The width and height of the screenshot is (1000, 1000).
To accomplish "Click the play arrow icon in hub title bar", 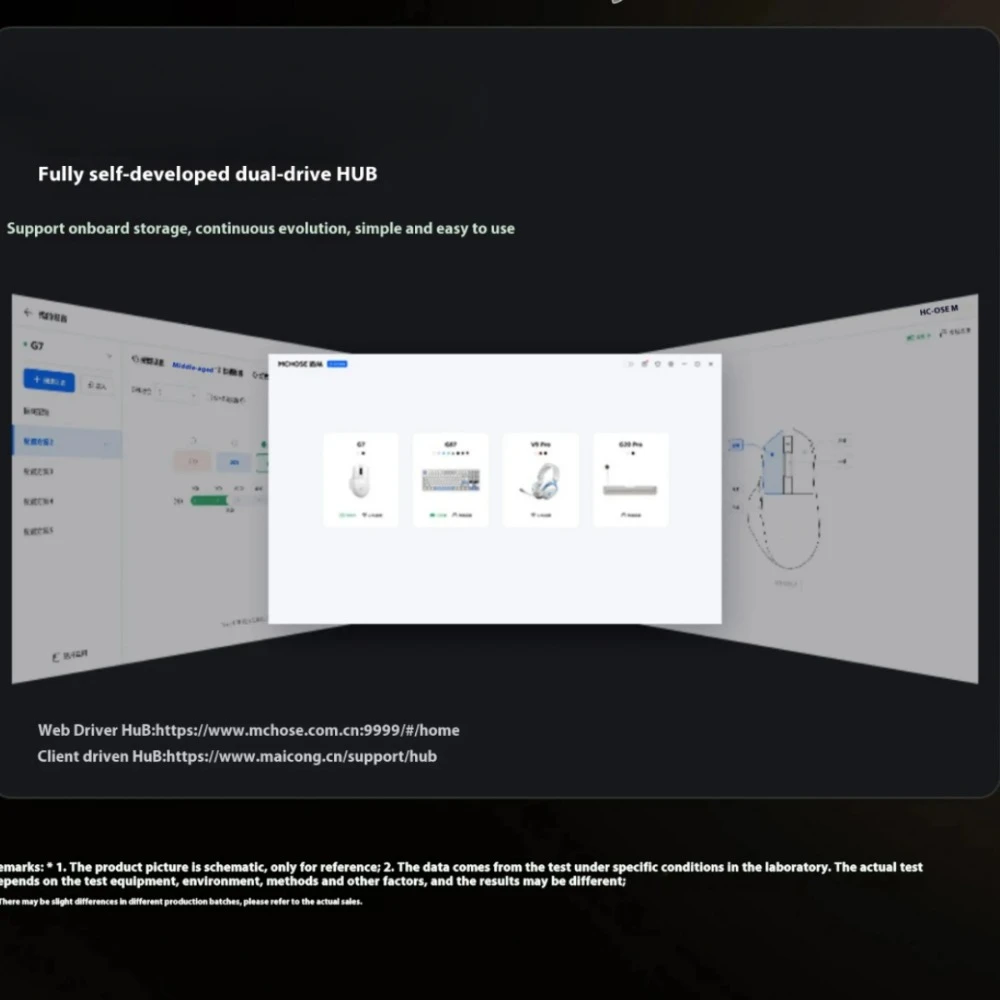I will (x=630, y=364).
